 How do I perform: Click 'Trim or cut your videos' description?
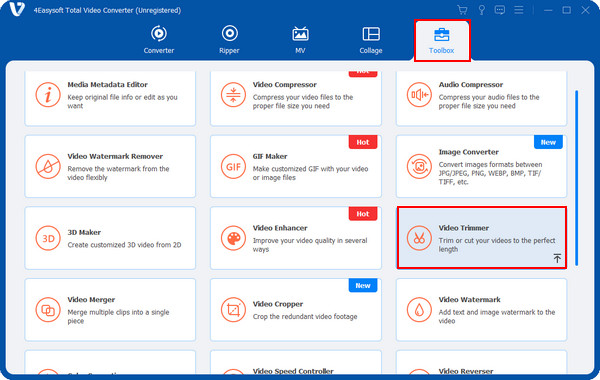(497, 245)
